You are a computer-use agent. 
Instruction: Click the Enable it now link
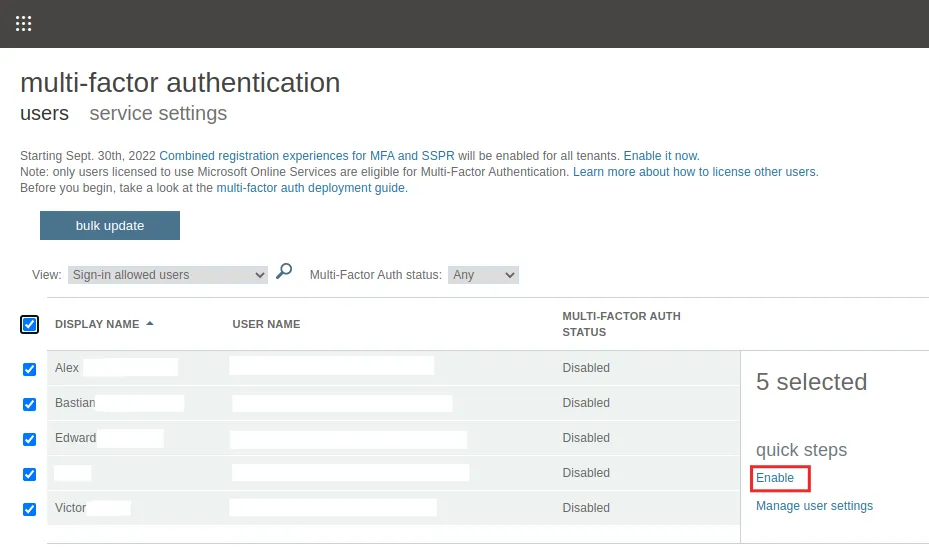coord(661,156)
